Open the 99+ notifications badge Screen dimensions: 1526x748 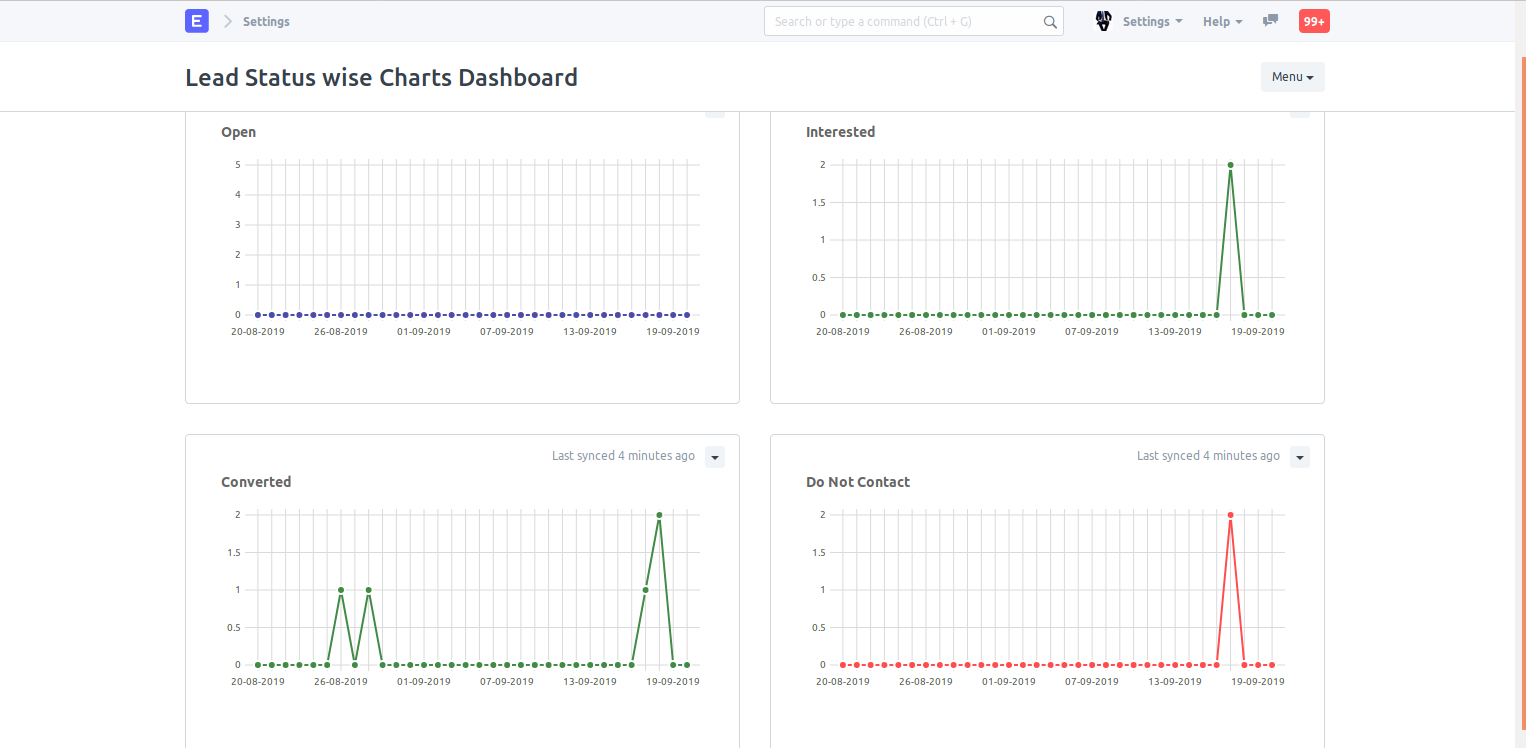pyautogui.click(x=1313, y=21)
